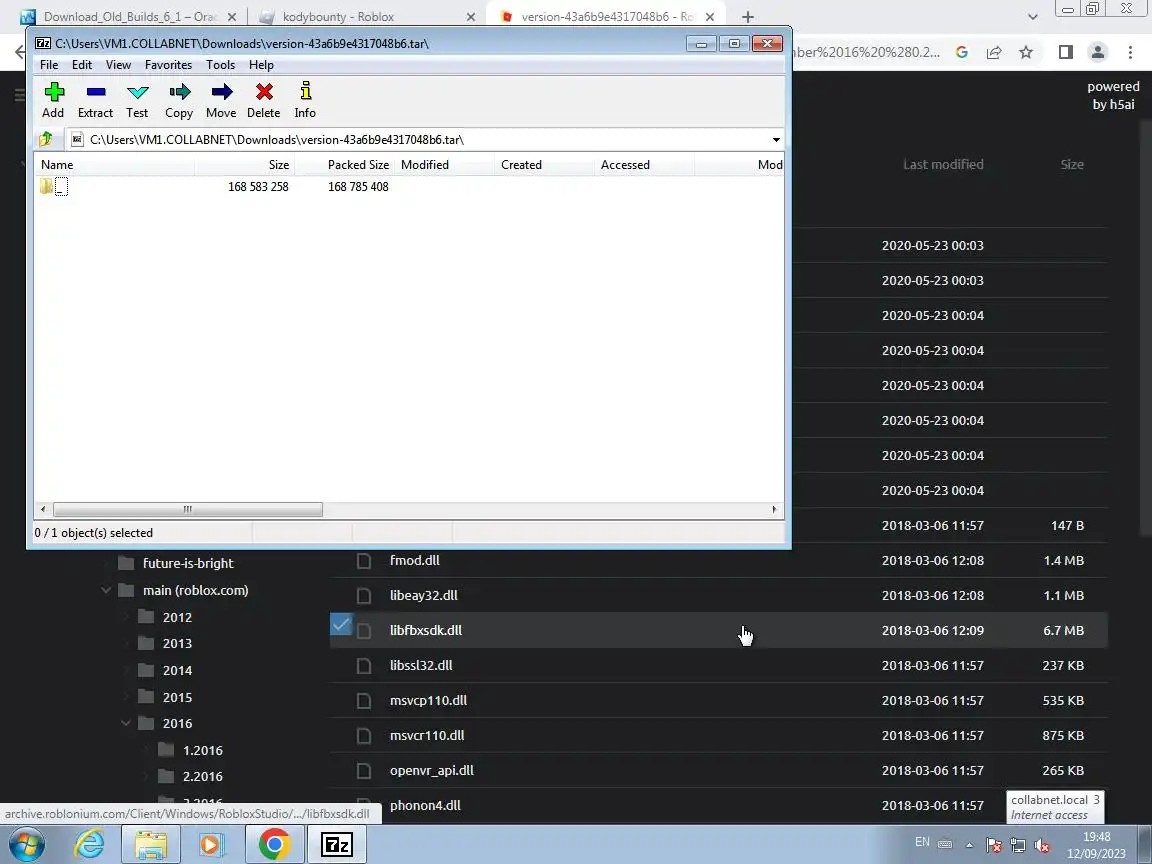The image size is (1152, 864).
Task: Switch to Download_Old_Builds_6_1 tab
Action: tap(129, 16)
